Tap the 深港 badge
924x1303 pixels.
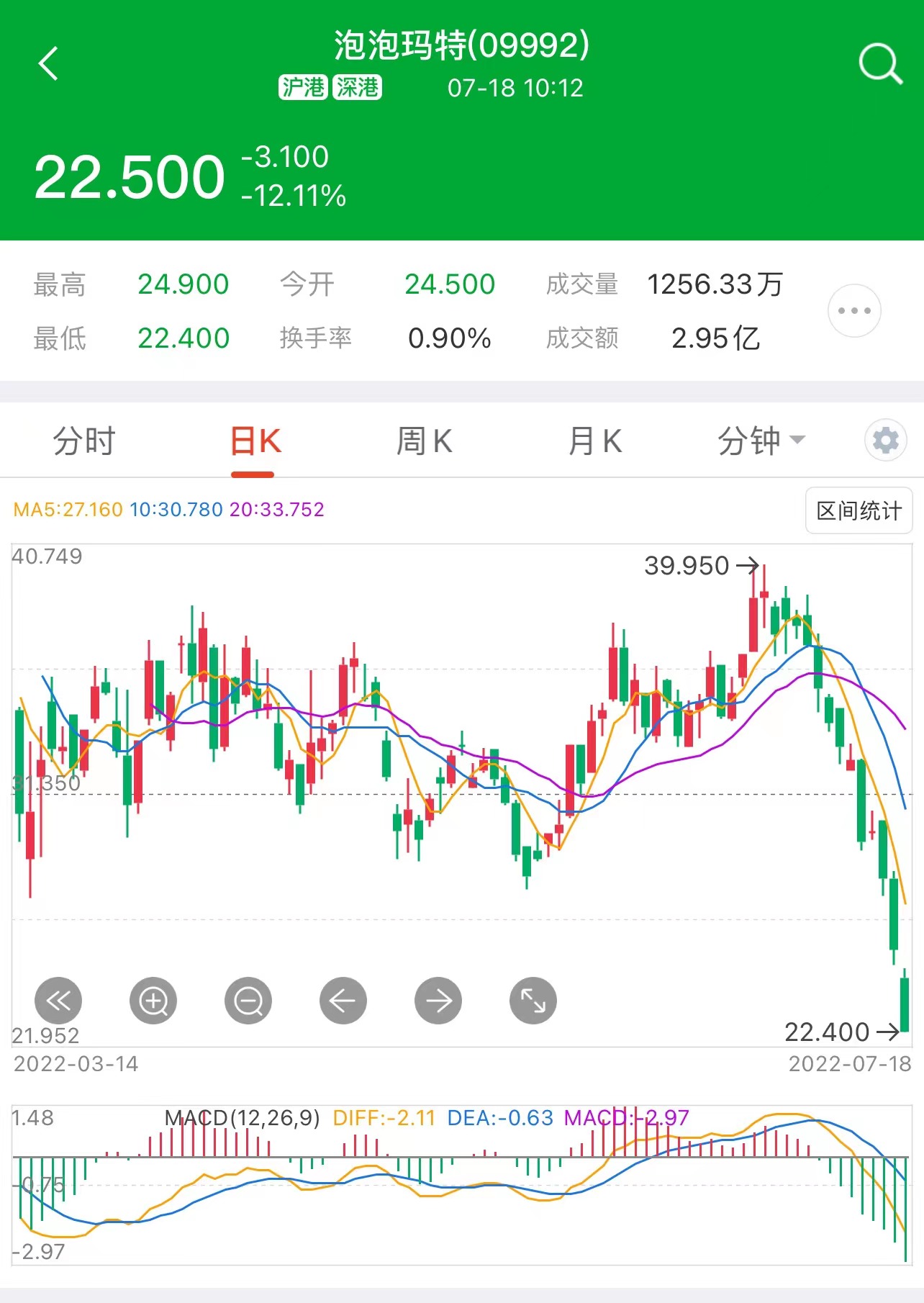[357, 88]
